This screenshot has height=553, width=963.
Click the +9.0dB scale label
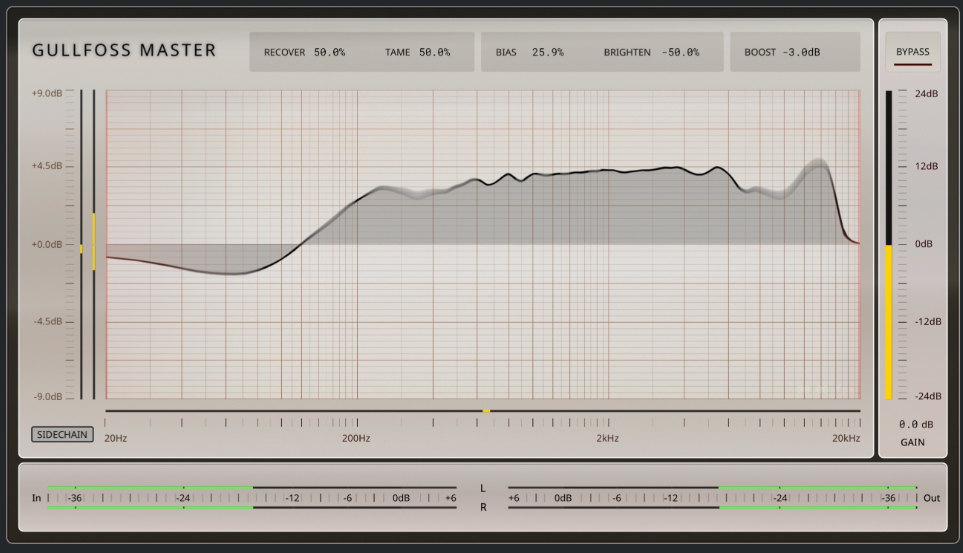47,93
